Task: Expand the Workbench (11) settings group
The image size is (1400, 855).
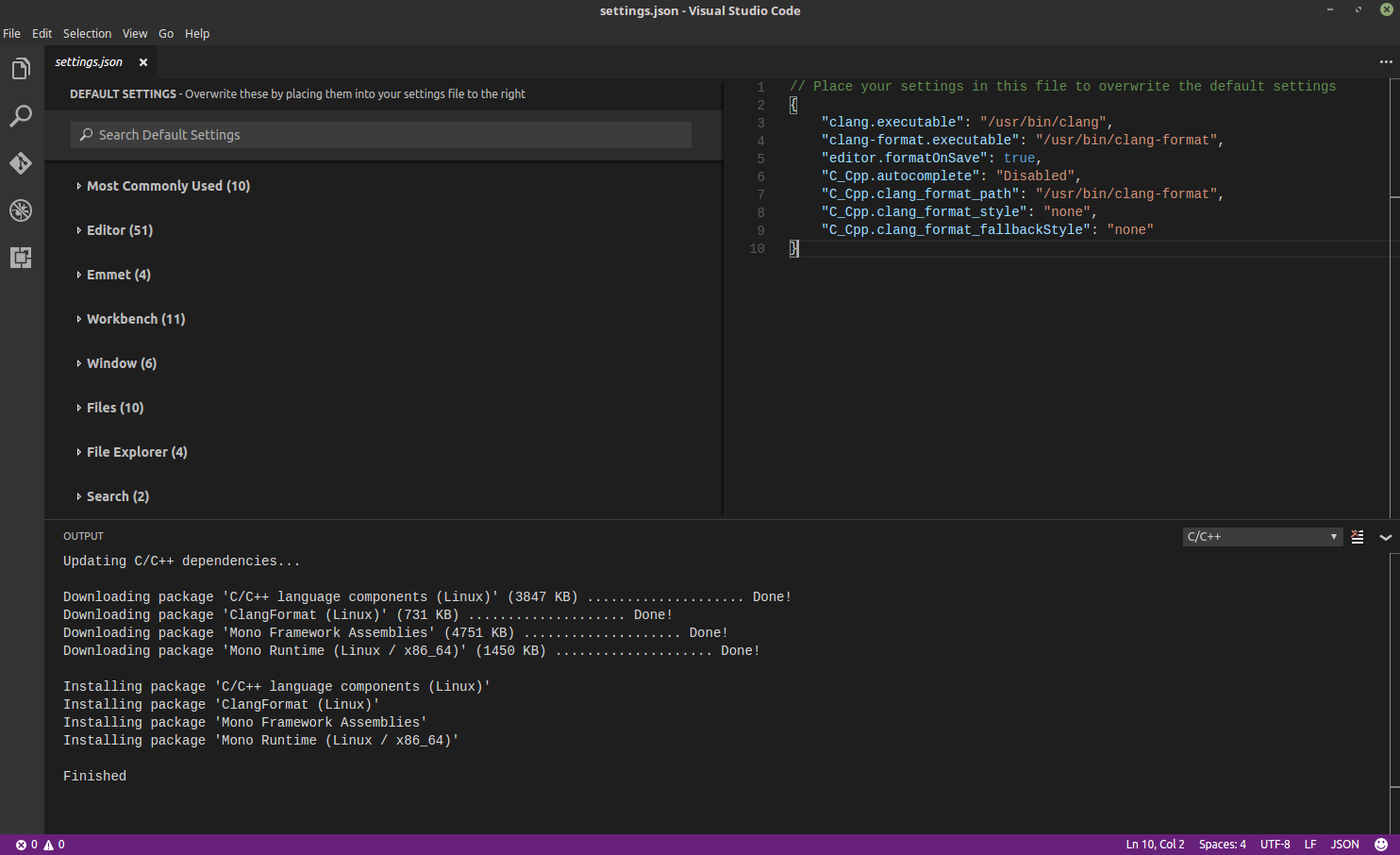Action: click(x=130, y=319)
